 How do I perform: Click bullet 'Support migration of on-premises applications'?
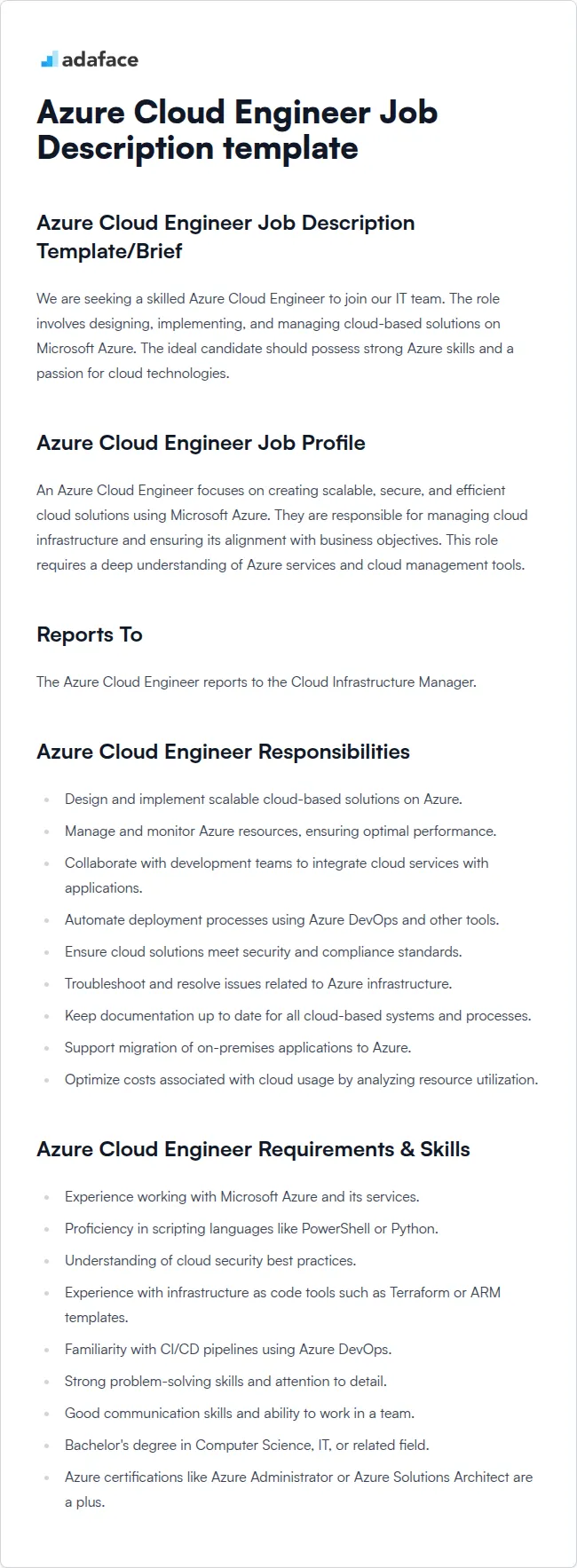[238, 1047]
